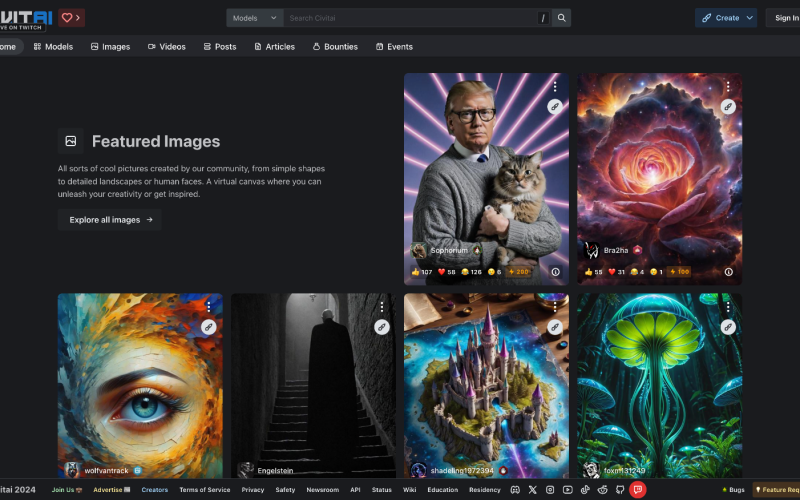
Task: Open the Privacy footer link
Action: pyautogui.click(x=253, y=490)
